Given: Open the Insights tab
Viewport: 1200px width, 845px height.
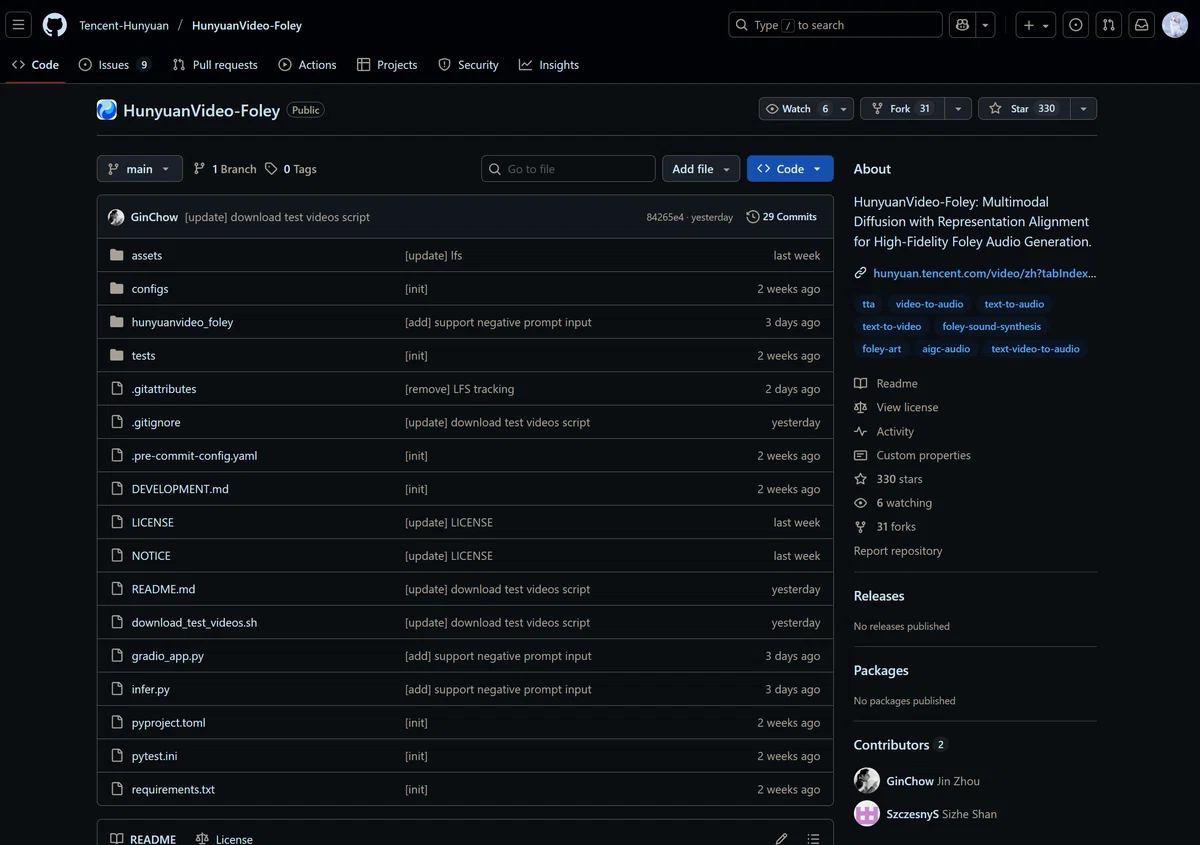Looking at the screenshot, I should point(549,65).
